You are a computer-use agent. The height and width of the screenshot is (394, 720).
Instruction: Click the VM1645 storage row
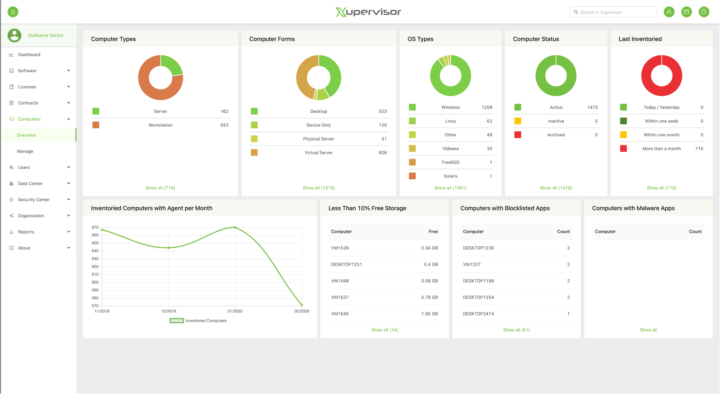[x=384, y=314]
